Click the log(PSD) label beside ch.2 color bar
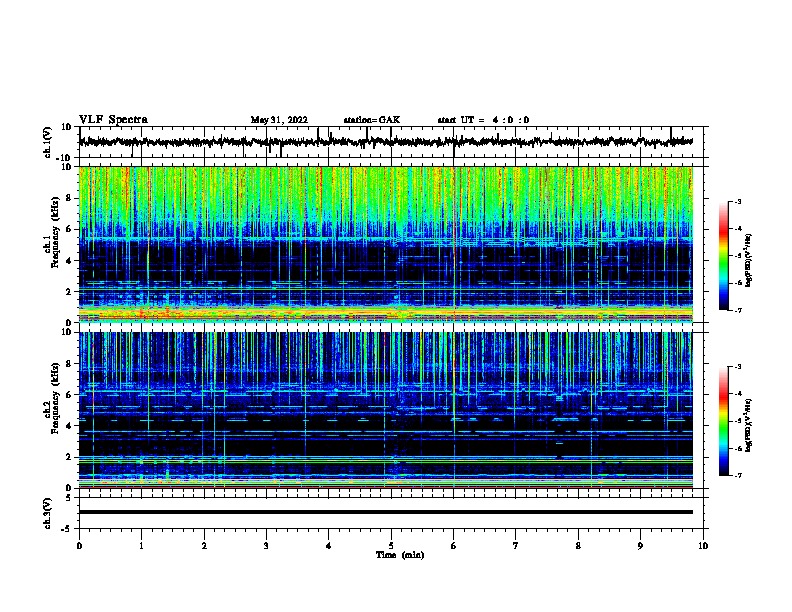The height and width of the screenshot is (612, 792). point(749,426)
